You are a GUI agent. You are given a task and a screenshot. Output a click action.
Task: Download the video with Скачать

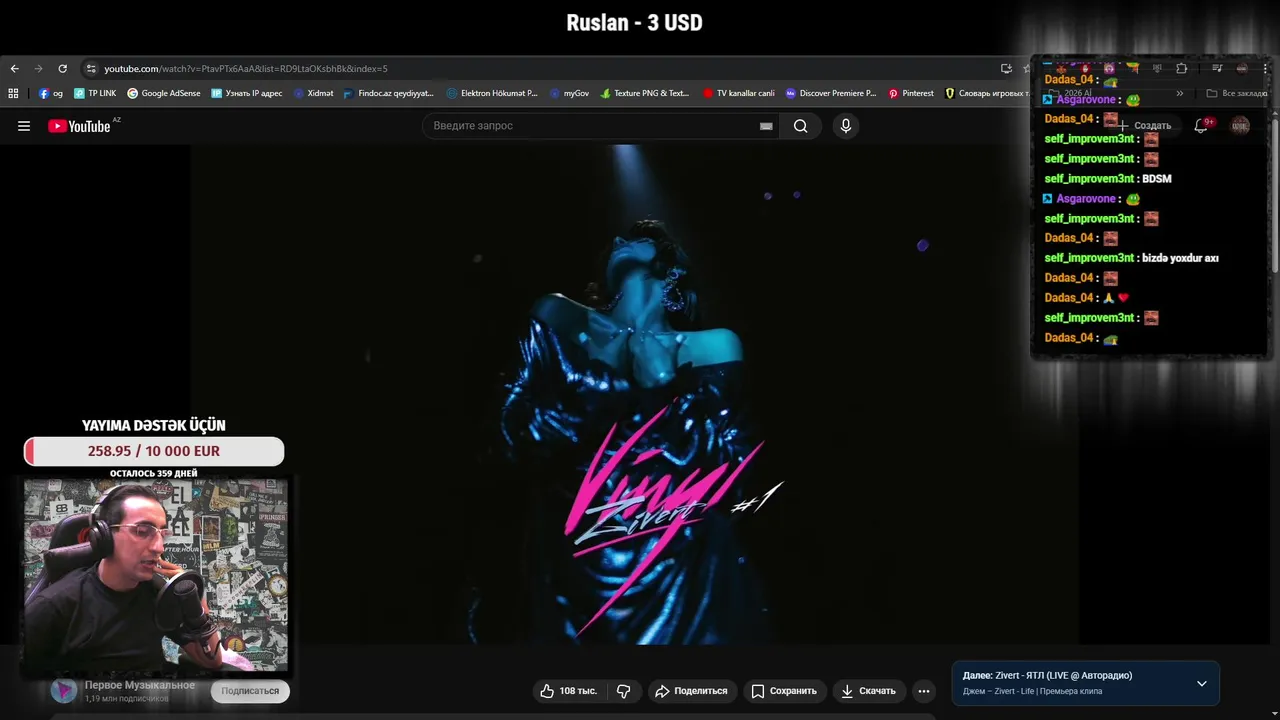click(x=868, y=691)
